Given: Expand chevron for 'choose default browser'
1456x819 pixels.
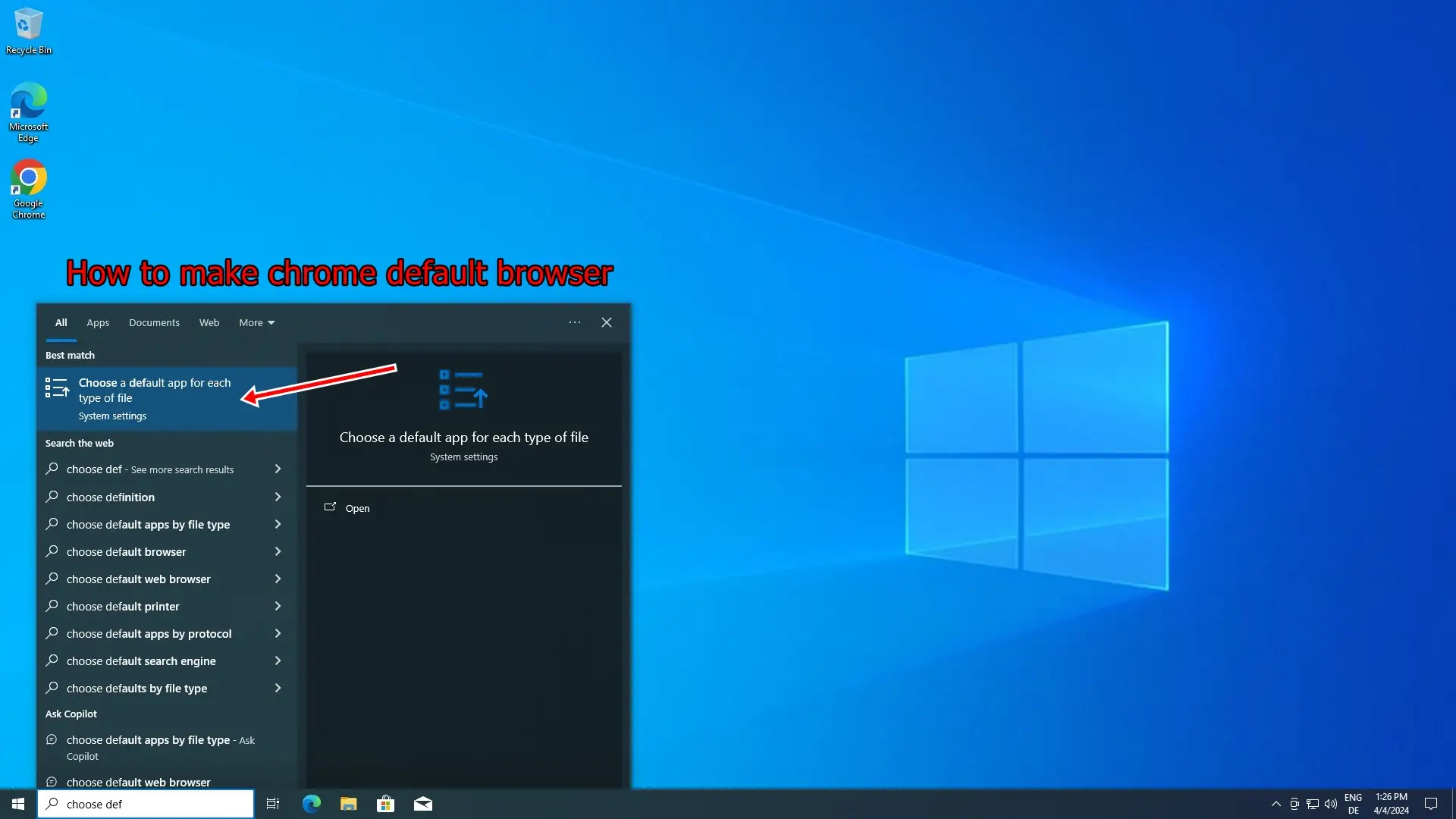Looking at the screenshot, I should [278, 552].
